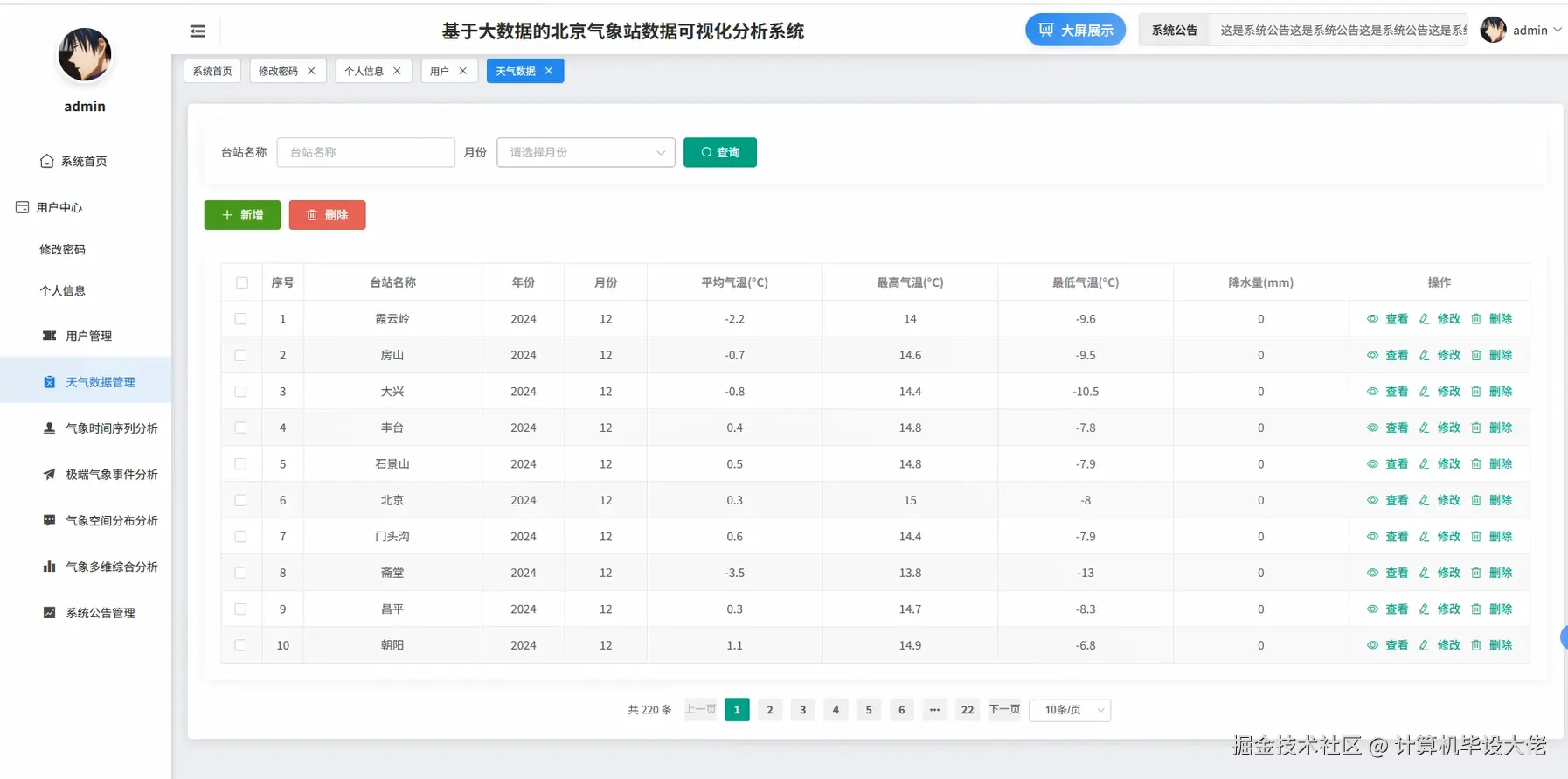This screenshot has width=1568, height=779.
Task: Open the 大屏展示 big screen display
Action: click(1075, 30)
